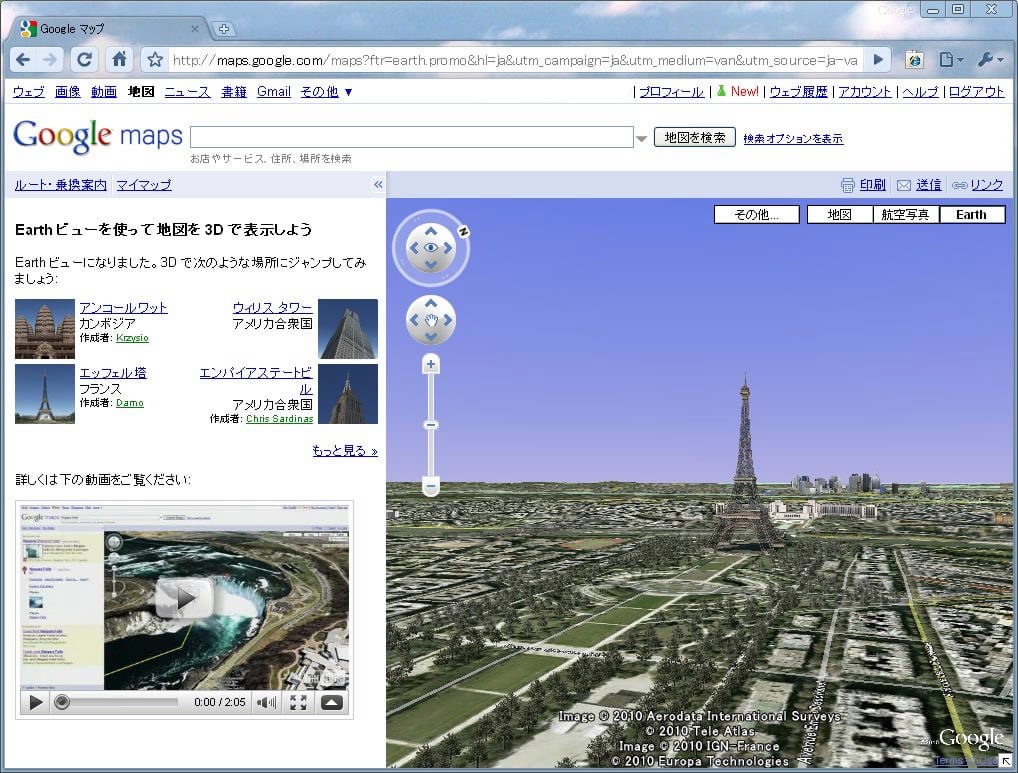The image size is (1018, 773).
Task: Open the 画像 navigation link
Action: point(67,92)
